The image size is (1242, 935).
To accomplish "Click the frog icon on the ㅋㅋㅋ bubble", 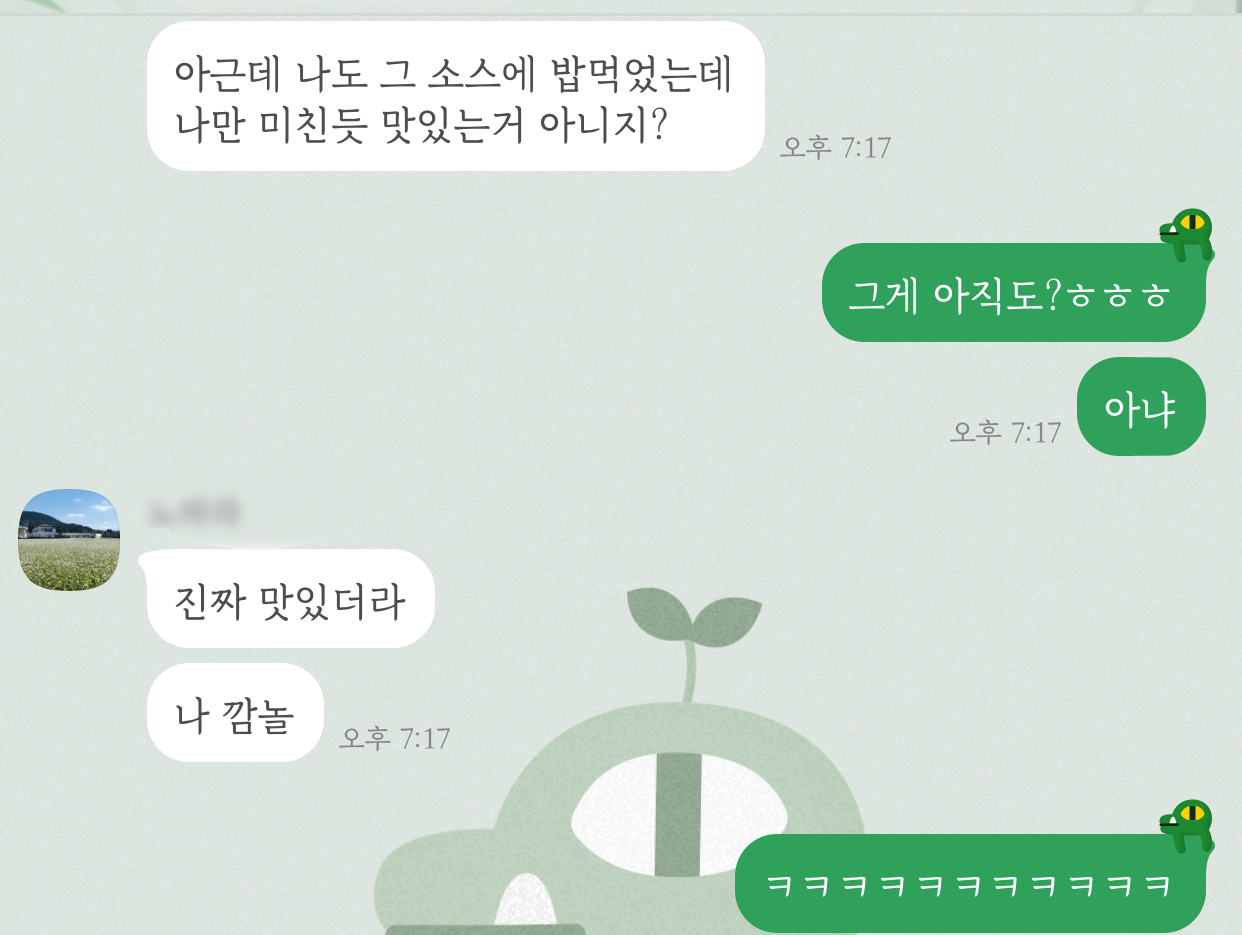I will click(x=1187, y=826).
